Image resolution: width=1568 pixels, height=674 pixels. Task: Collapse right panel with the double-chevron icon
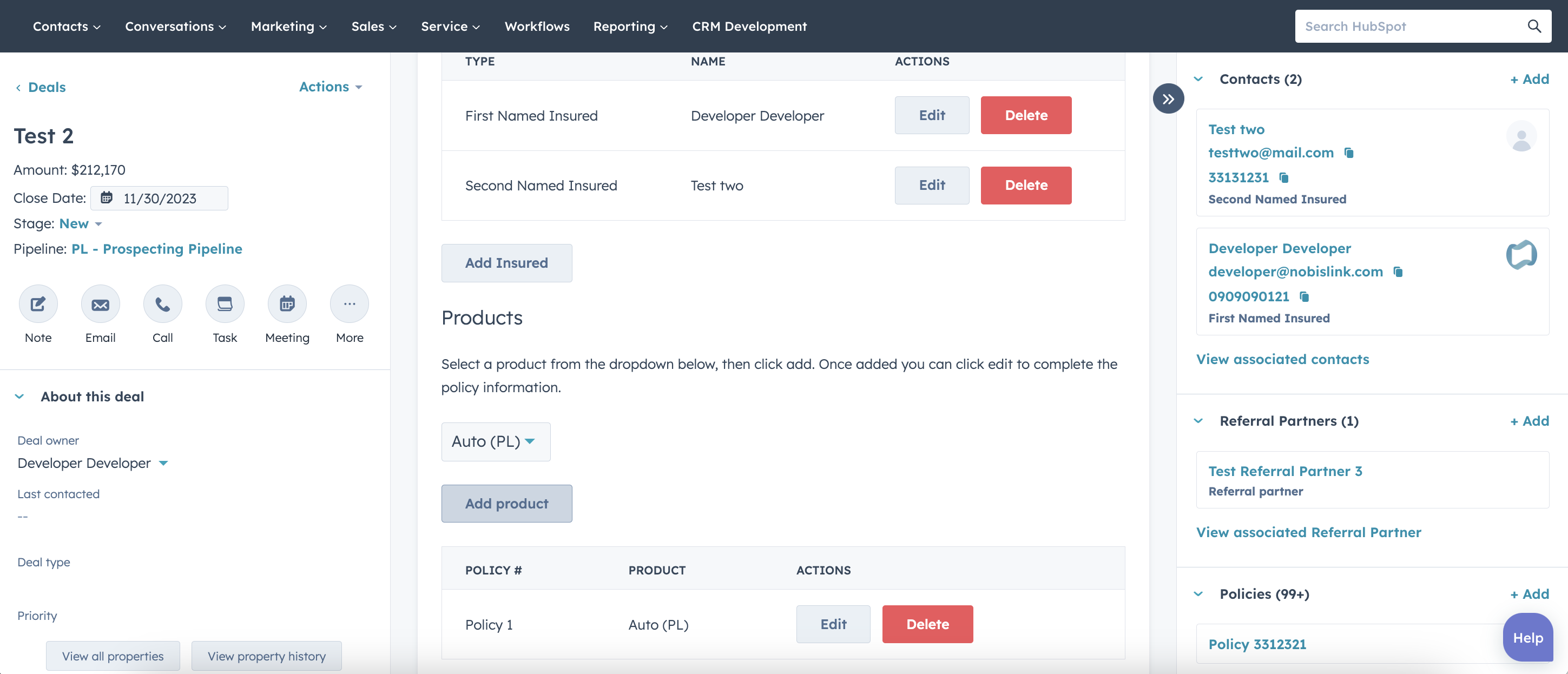(x=1168, y=98)
